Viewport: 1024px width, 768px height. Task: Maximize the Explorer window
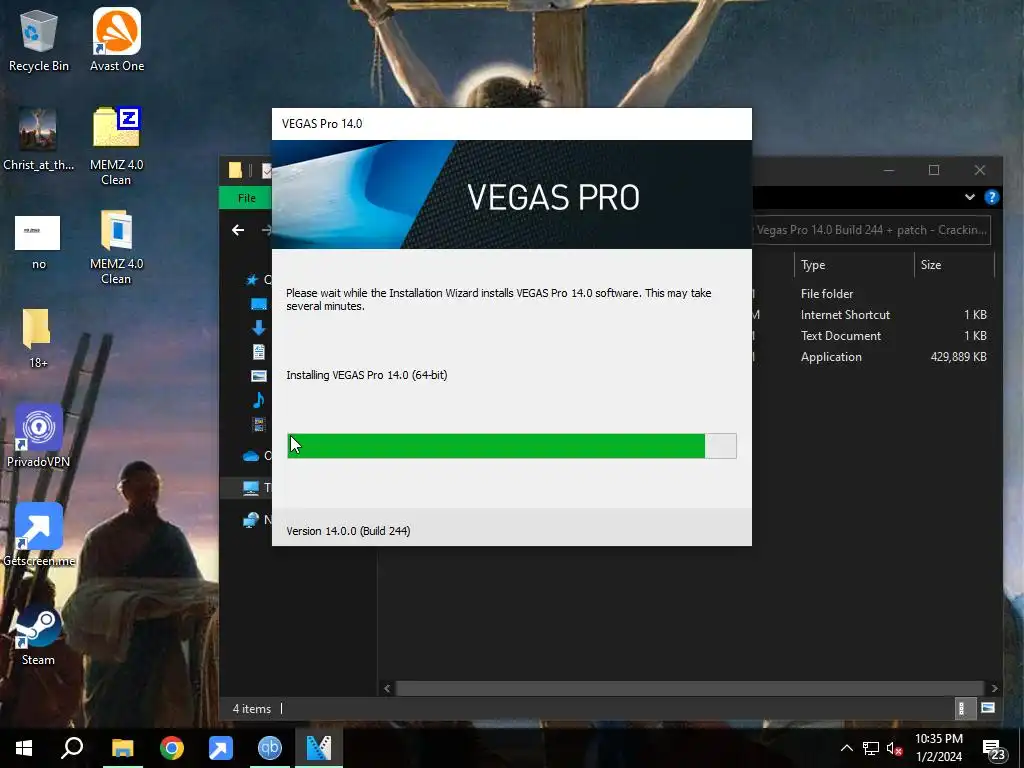coord(934,170)
